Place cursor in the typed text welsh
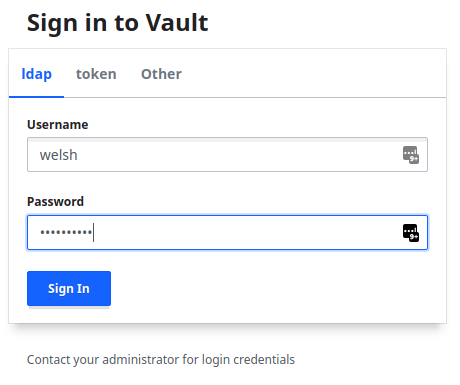Image resolution: width=460 pixels, height=385 pixels. pos(59,155)
